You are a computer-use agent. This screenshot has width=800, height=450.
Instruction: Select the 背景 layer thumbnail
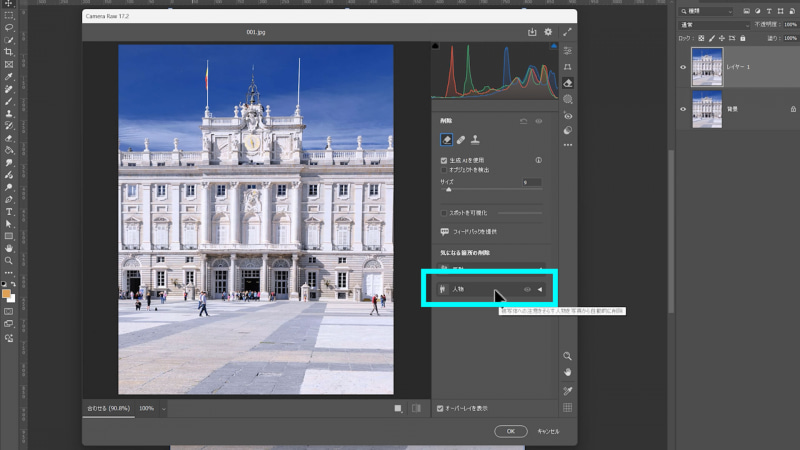707,109
